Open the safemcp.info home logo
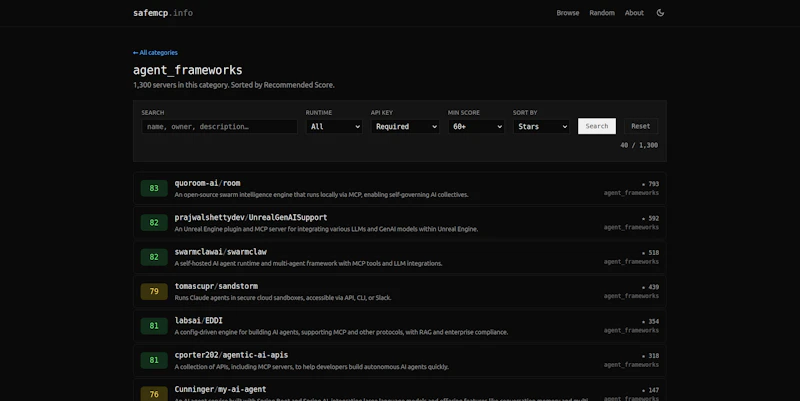The image size is (800, 401). tap(163, 13)
